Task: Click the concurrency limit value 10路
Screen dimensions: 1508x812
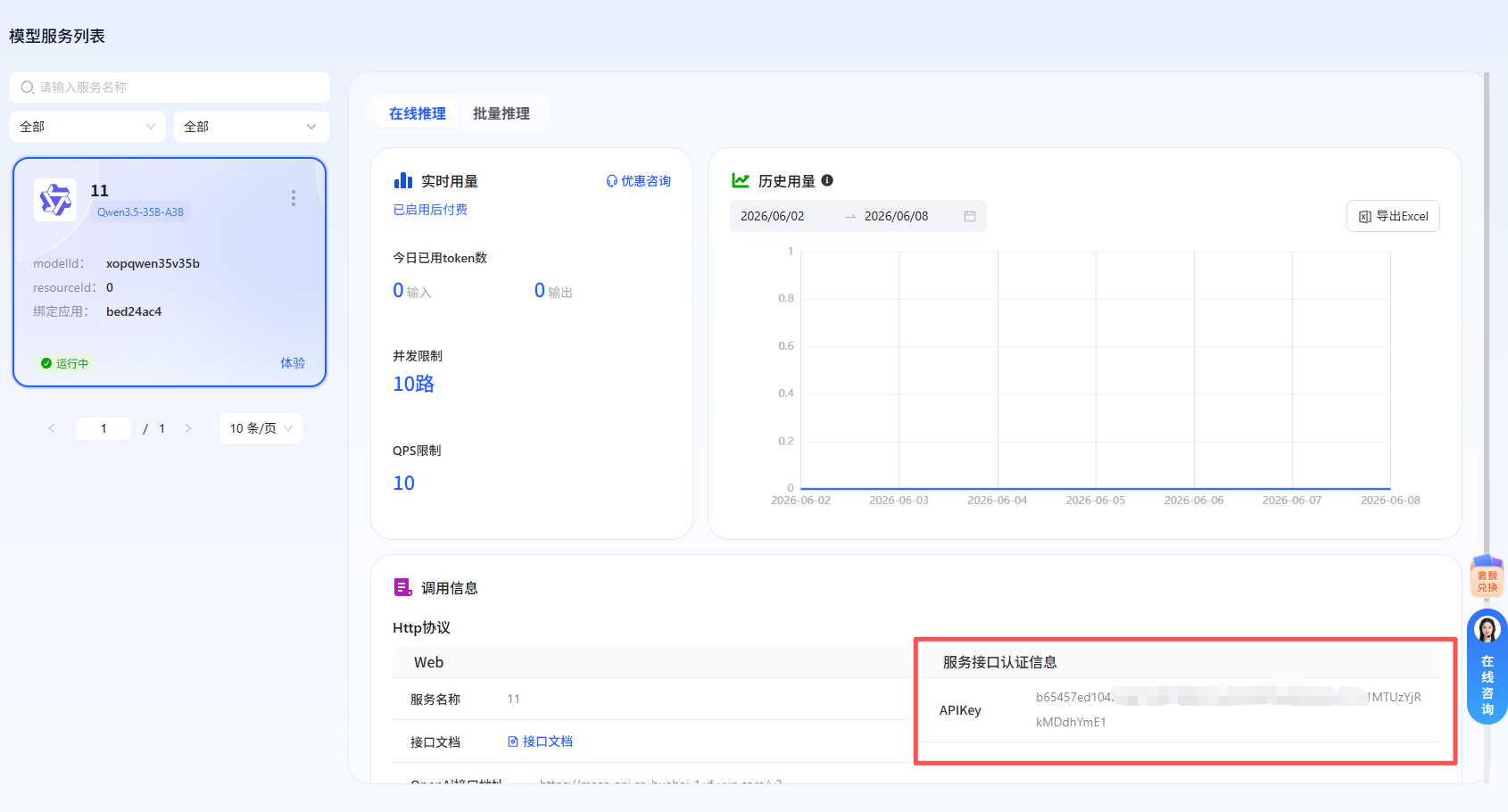Action: 414,384
